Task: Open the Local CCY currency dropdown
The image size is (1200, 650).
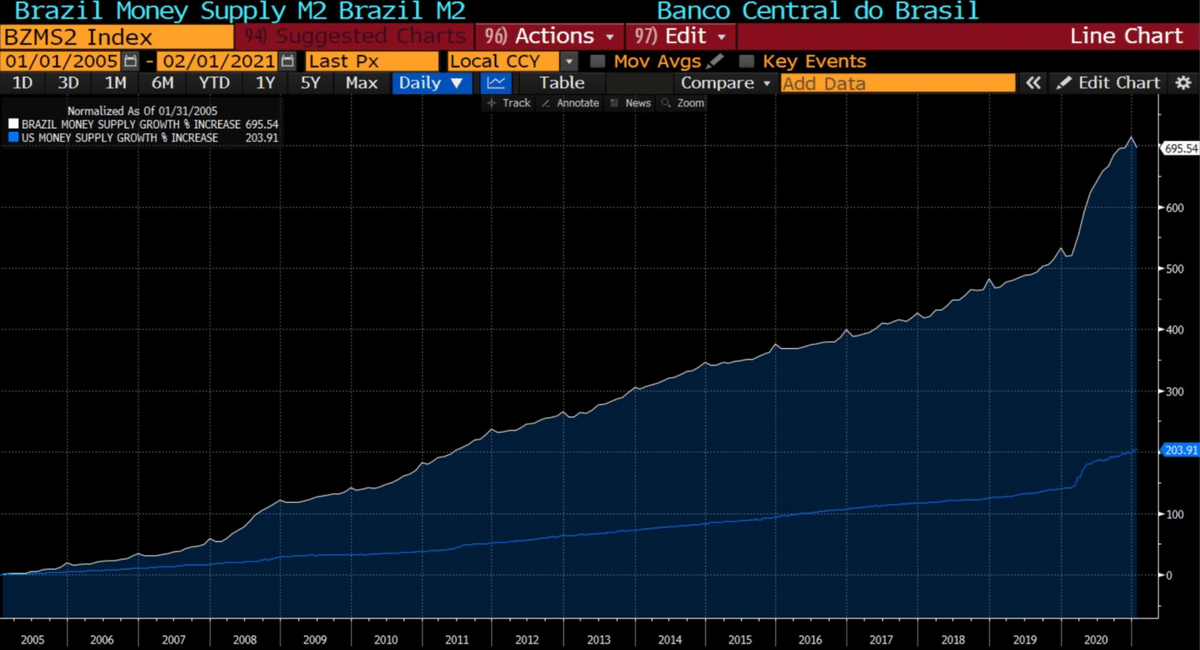Action: (x=512, y=61)
